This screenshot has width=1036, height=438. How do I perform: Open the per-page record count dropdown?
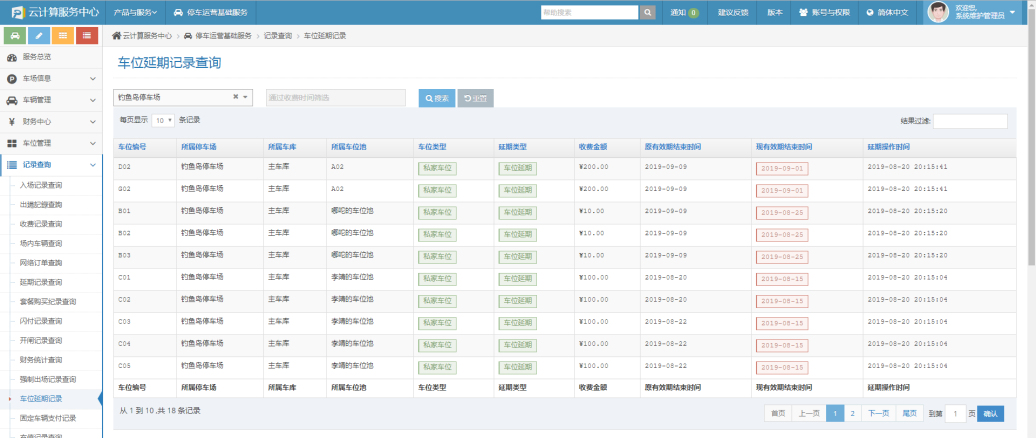163,119
